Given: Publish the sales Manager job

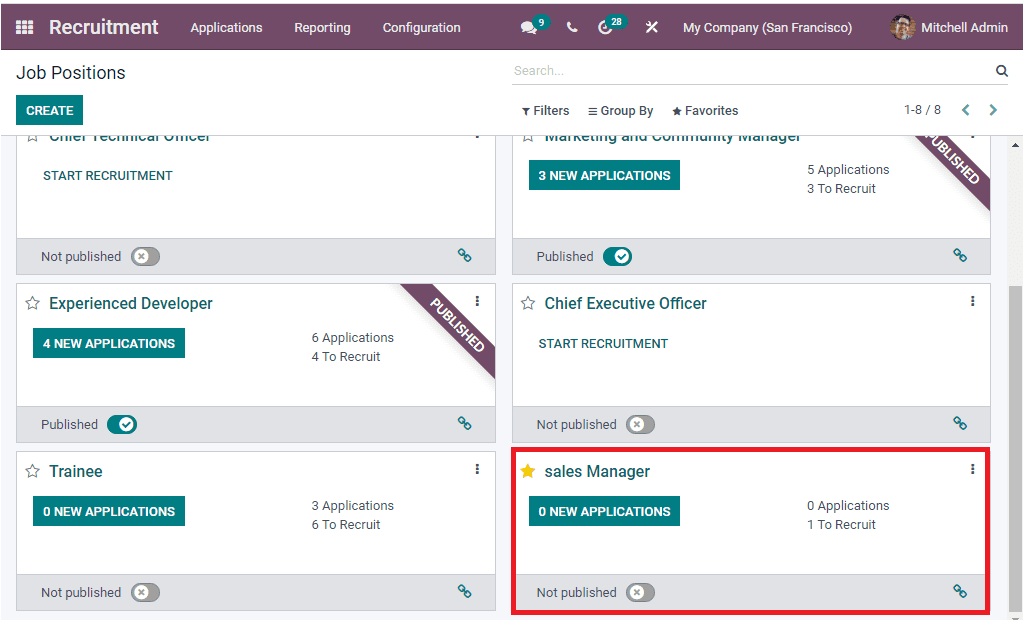Looking at the screenshot, I should click(x=640, y=592).
